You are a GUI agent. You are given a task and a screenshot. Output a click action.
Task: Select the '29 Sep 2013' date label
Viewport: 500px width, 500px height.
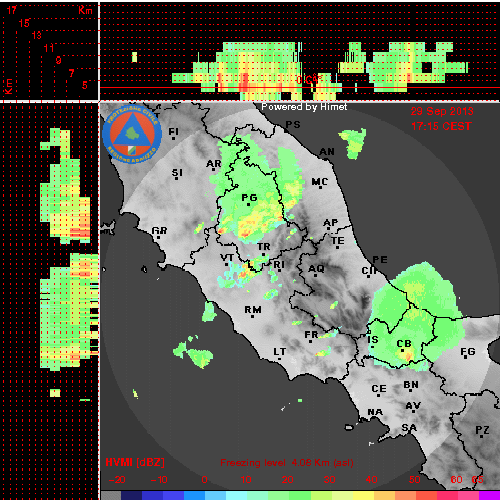(x=442, y=111)
